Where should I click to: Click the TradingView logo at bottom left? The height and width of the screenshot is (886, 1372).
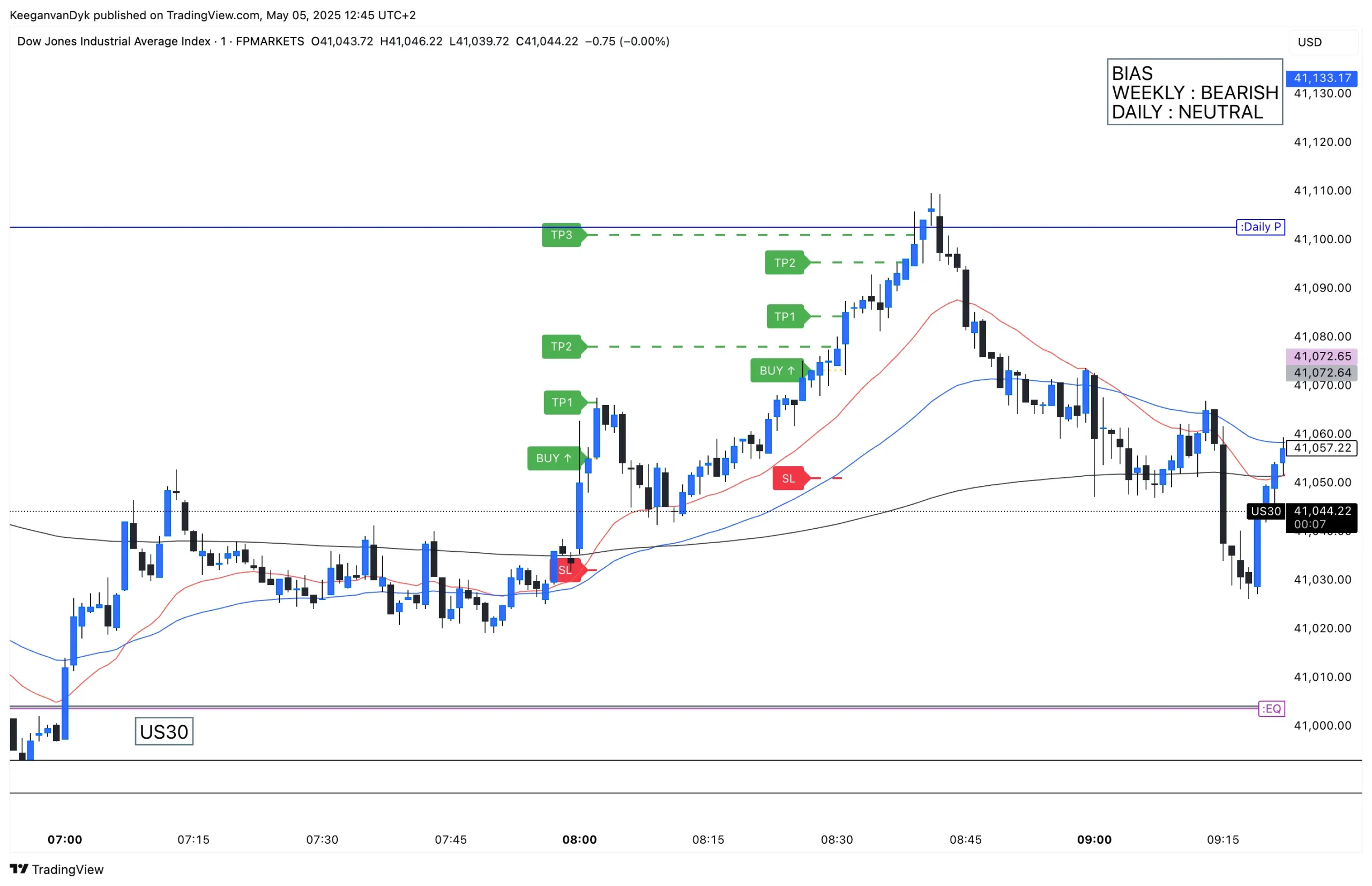pos(56,869)
